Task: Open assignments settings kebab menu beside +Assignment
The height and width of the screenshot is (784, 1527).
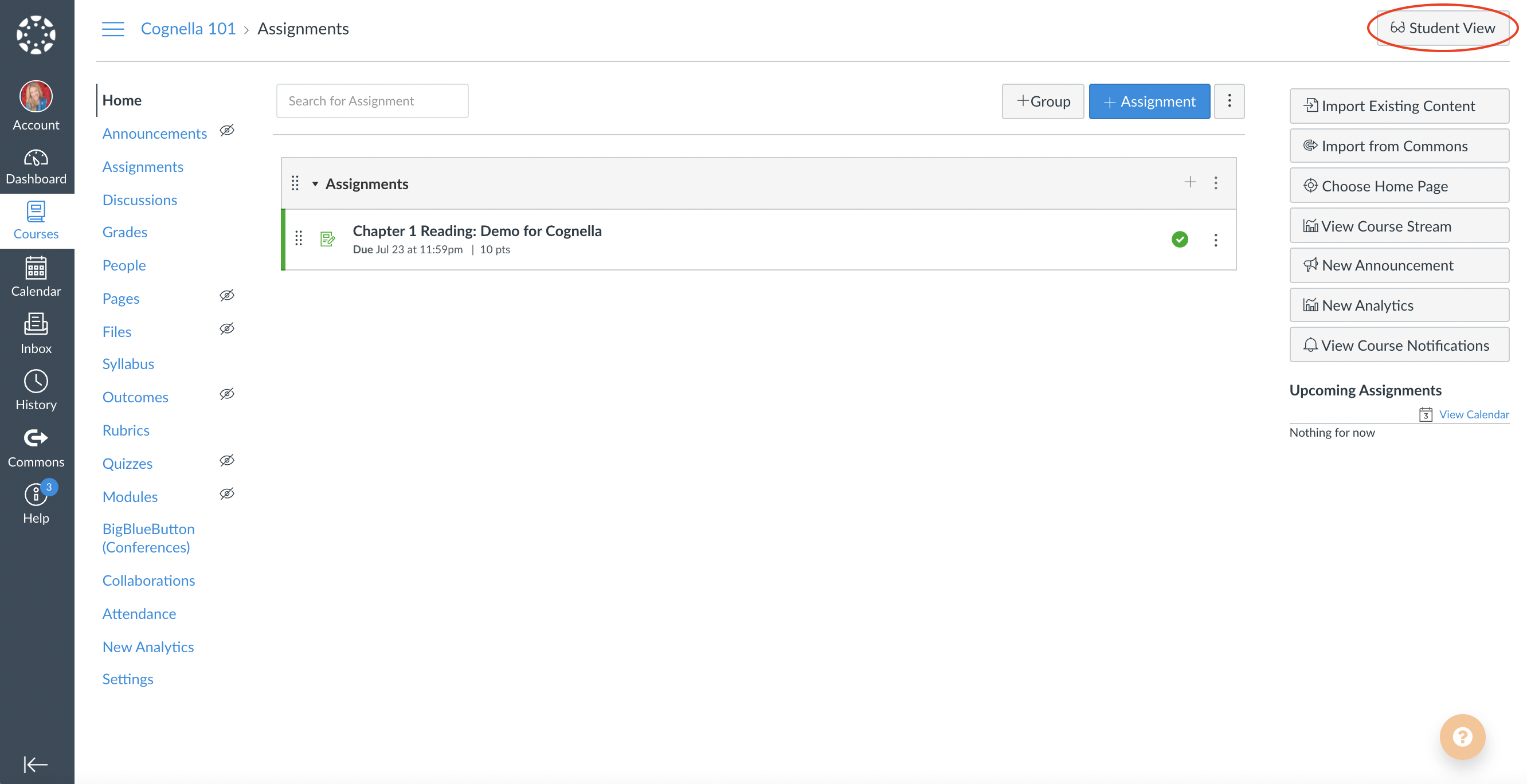Action: [x=1229, y=101]
